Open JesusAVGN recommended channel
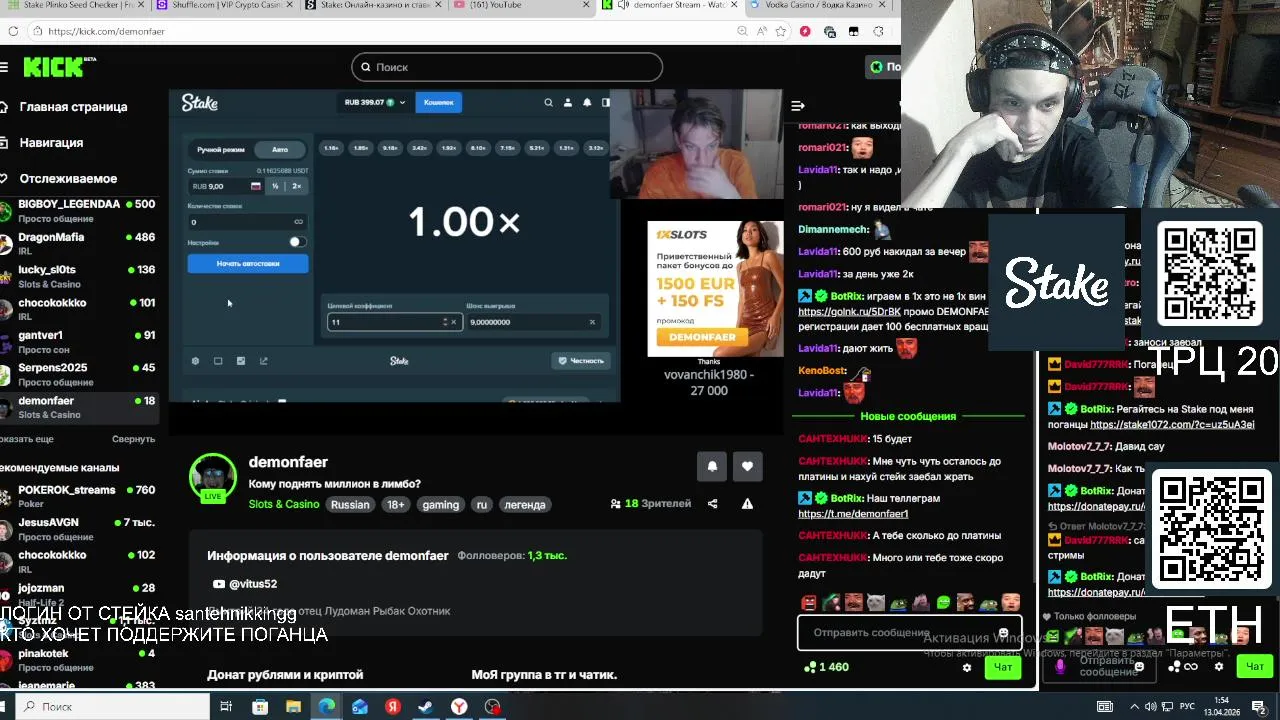 pos(80,528)
